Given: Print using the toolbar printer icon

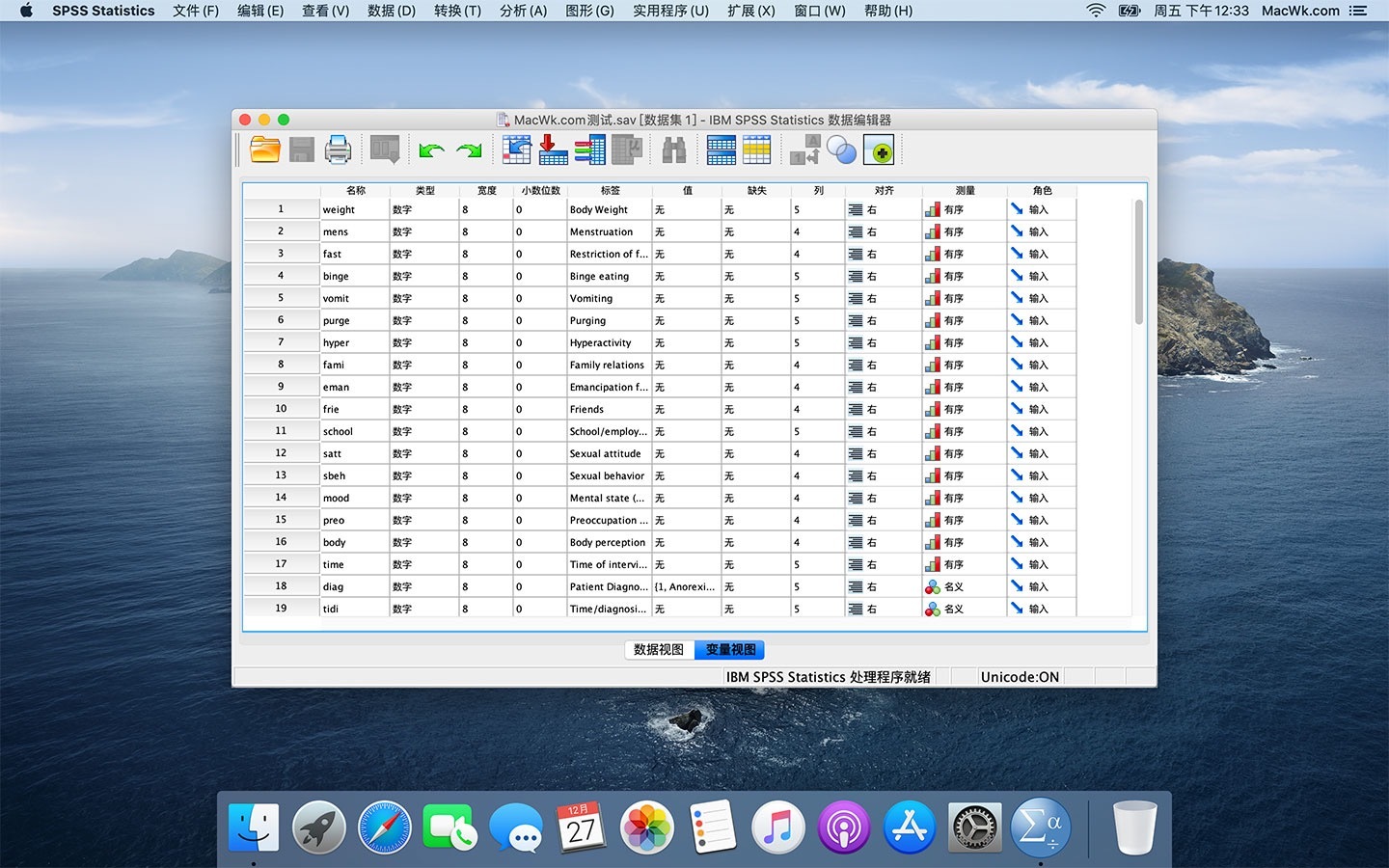Looking at the screenshot, I should 338,149.
